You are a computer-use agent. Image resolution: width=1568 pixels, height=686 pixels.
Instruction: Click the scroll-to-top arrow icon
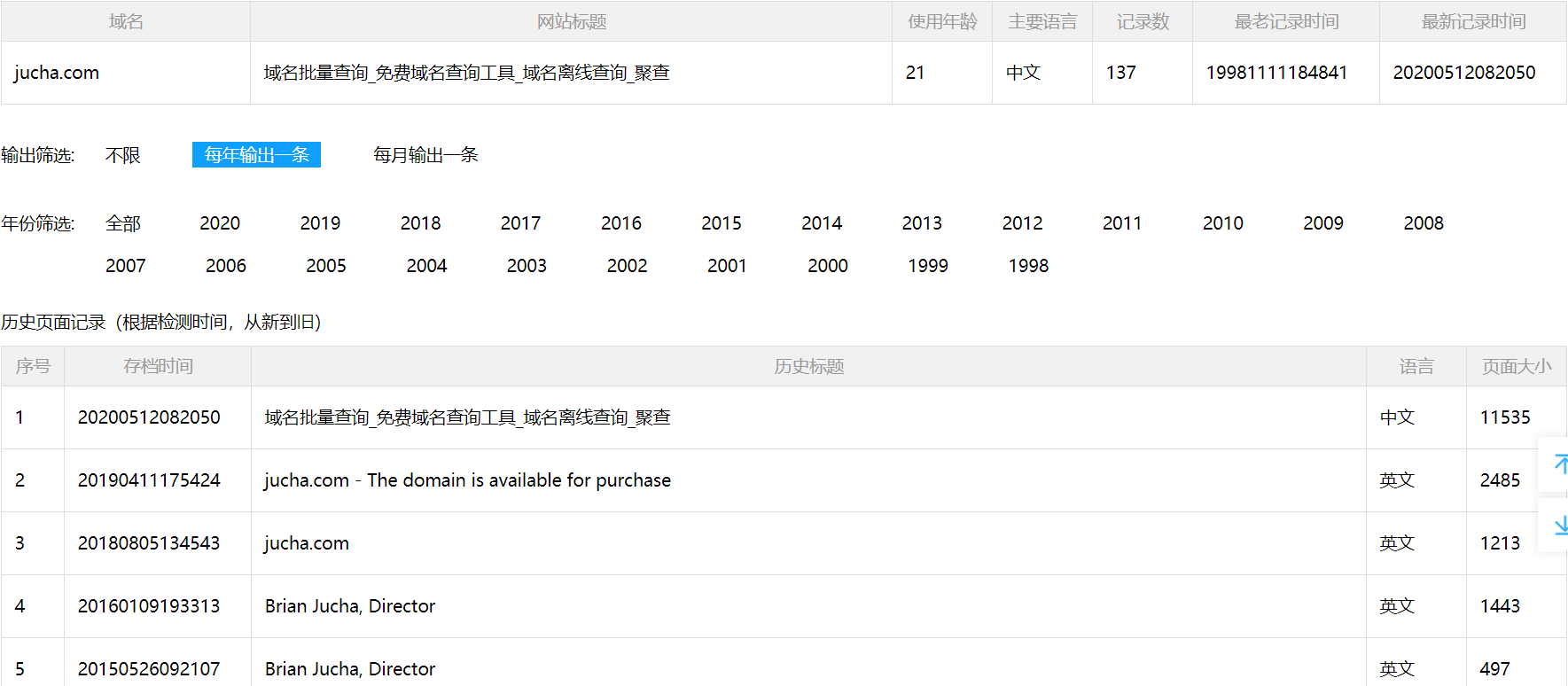1558,464
